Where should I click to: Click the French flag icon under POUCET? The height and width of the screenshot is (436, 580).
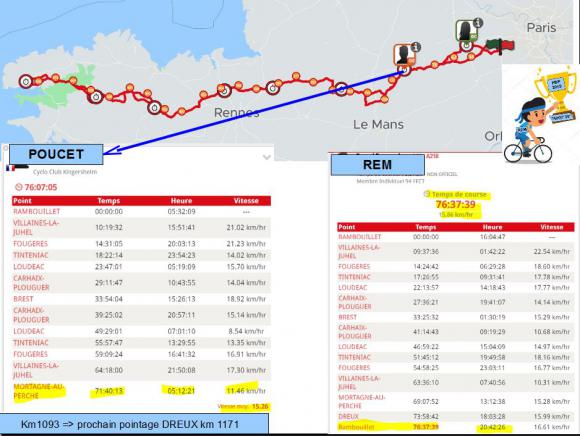[11, 168]
